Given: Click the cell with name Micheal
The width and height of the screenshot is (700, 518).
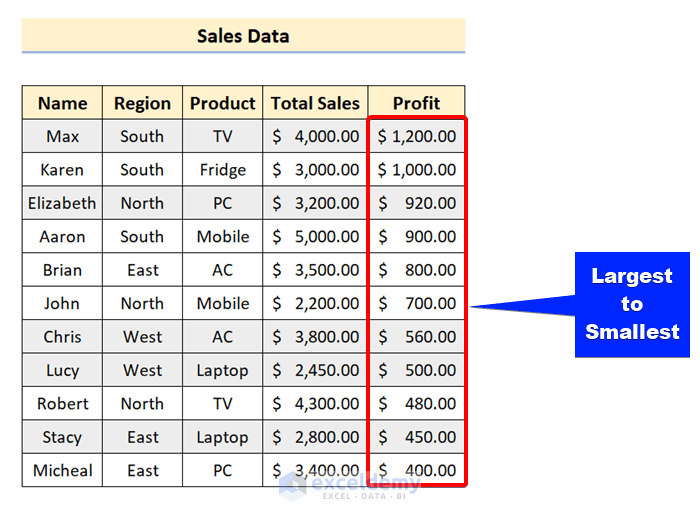Looking at the screenshot, I should [62, 470].
